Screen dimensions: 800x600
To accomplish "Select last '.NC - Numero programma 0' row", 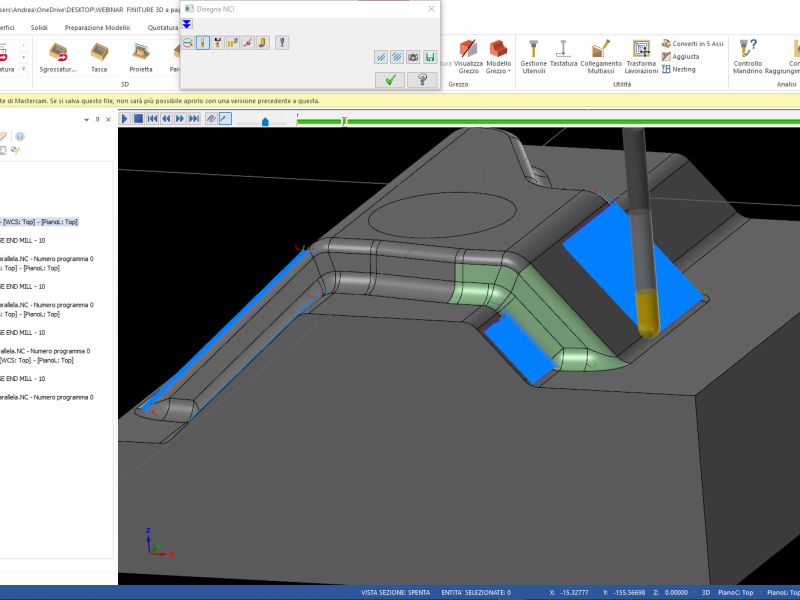I will click(46, 397).
